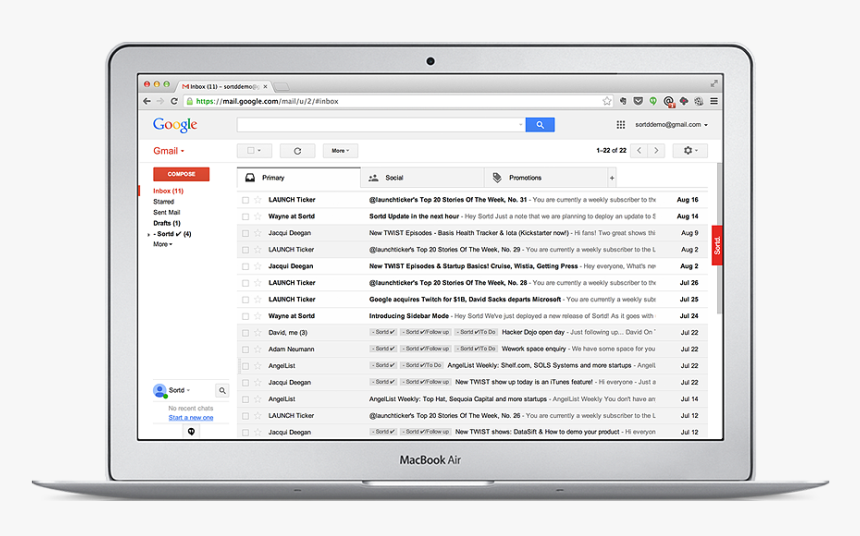Image resolution: width=860 pixels, height=536 pixels.
Task: Open AngelList Weekly: Shelf.com email
Action: click(473, 365)
